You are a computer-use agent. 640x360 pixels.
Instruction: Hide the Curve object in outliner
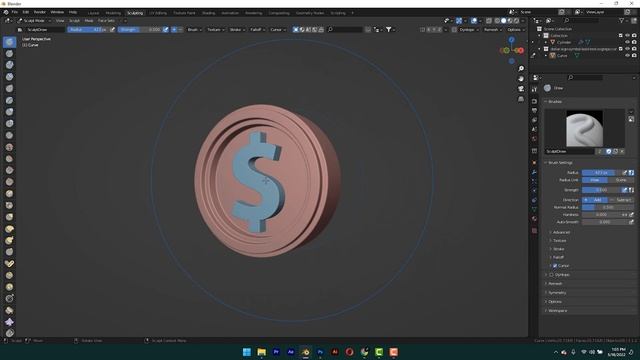627,56
